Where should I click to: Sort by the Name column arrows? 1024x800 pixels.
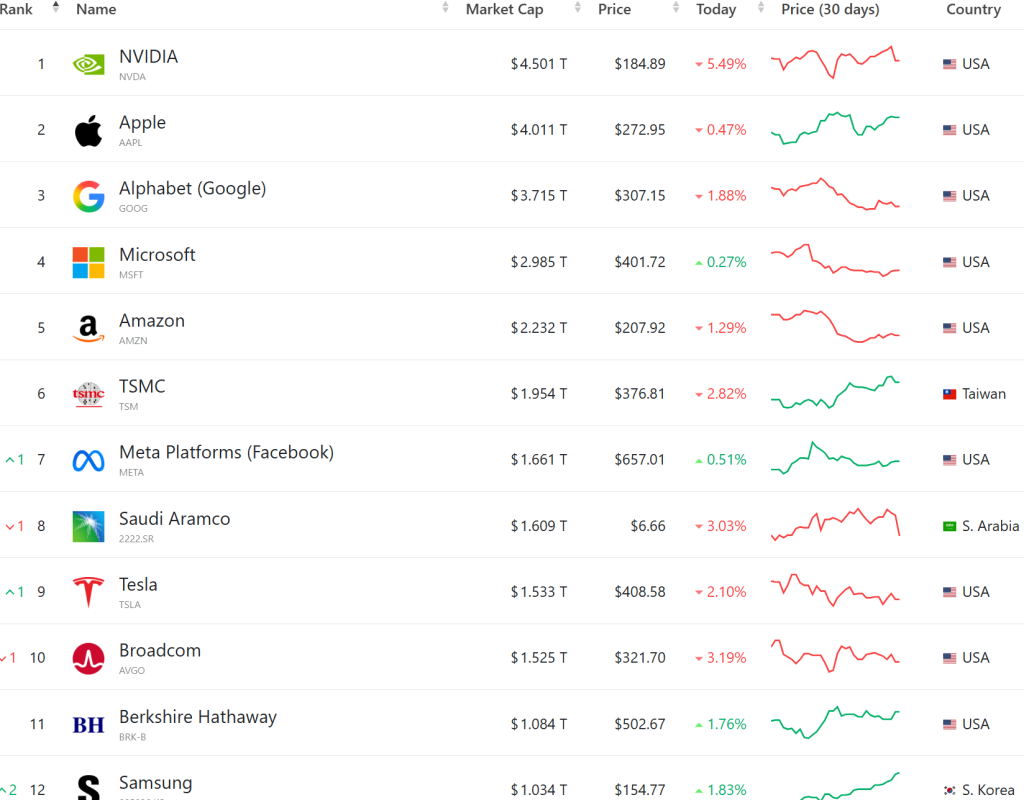(x=445, y=9)
